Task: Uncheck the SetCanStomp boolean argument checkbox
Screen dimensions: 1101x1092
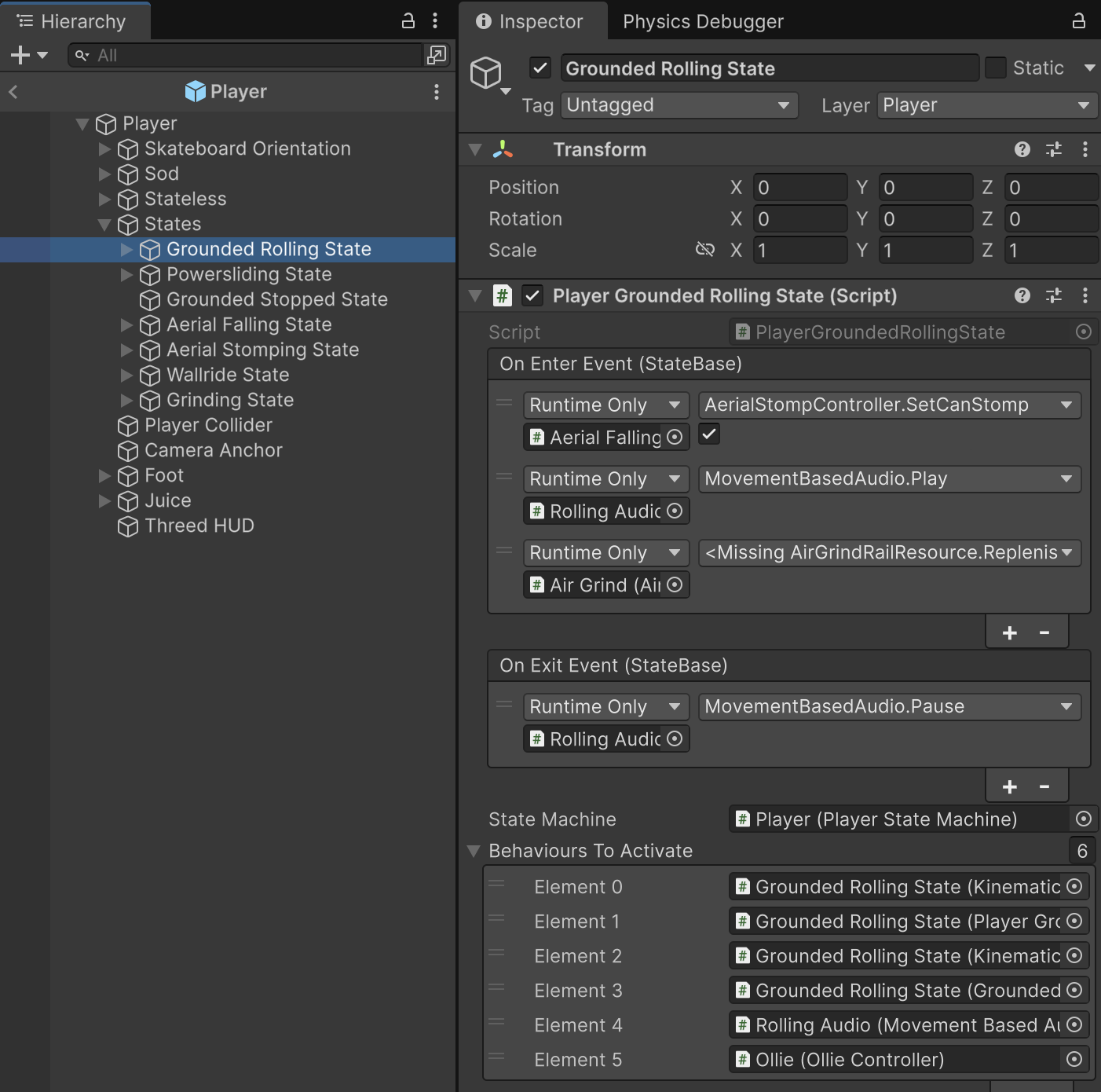Action: click(709, 434)
